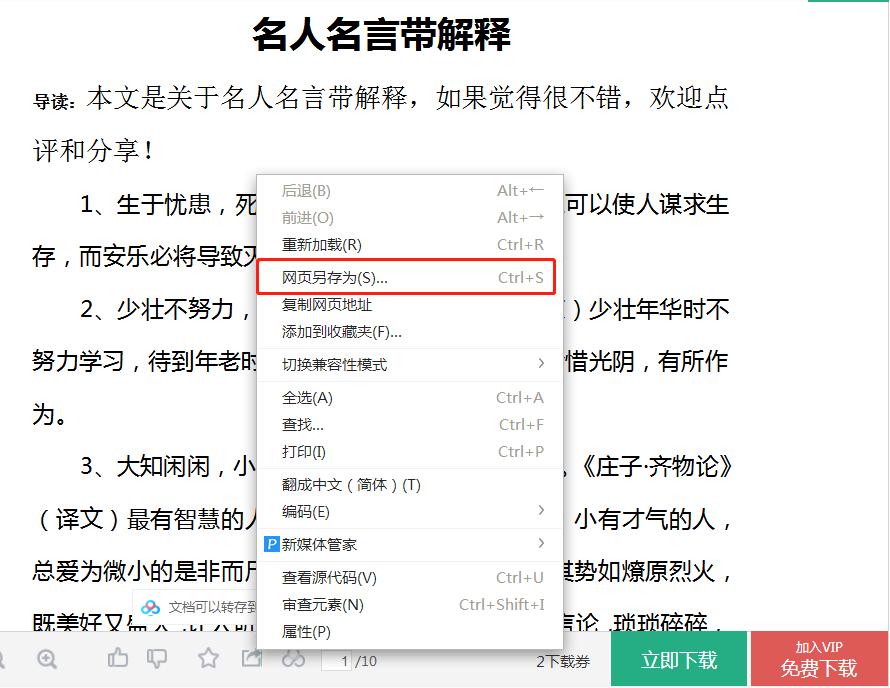Click the cloud transfer icon near 文档可以转存

[150, 604]
